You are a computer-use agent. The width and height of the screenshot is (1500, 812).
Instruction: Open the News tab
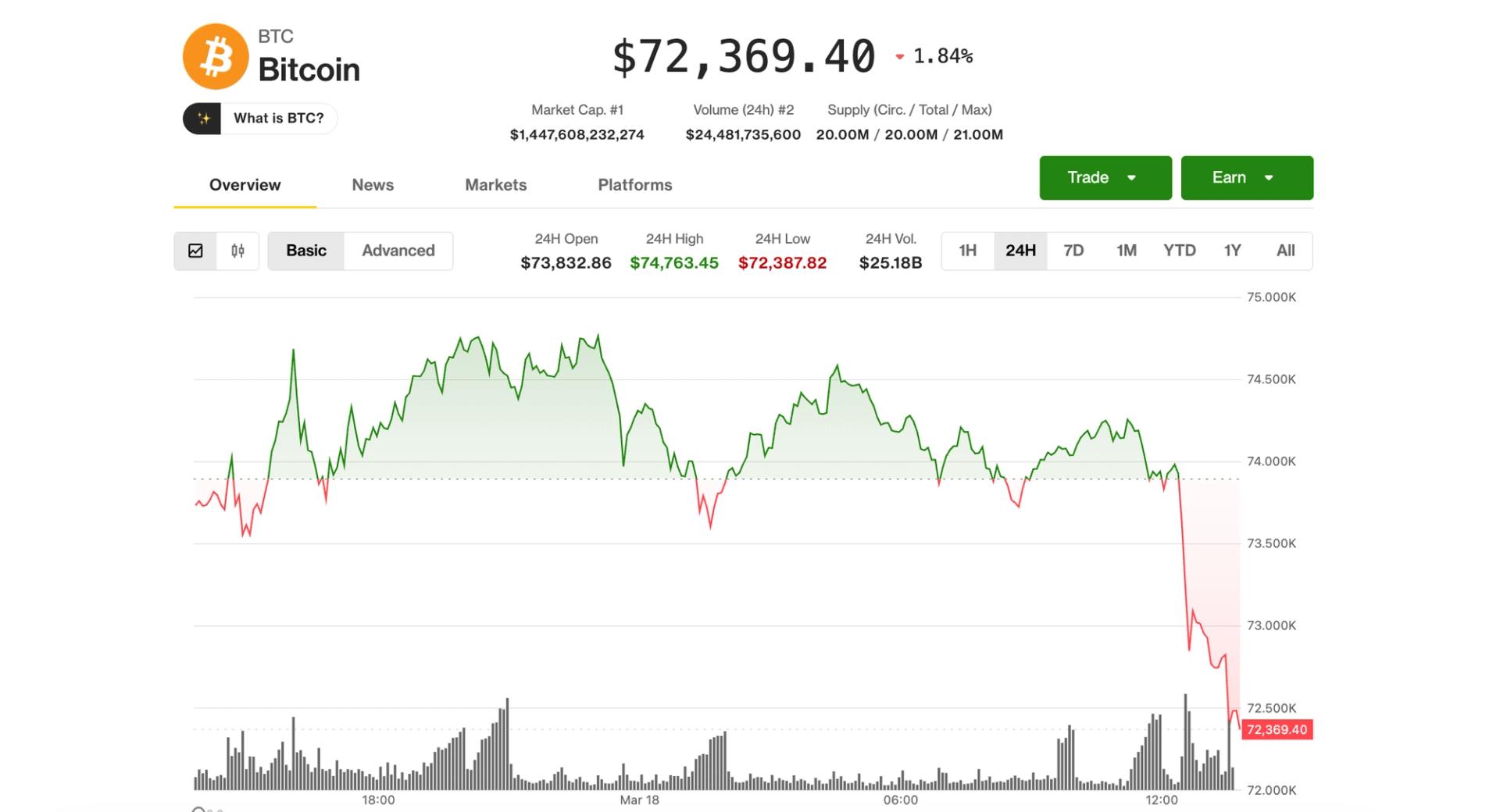pos(373,185)
